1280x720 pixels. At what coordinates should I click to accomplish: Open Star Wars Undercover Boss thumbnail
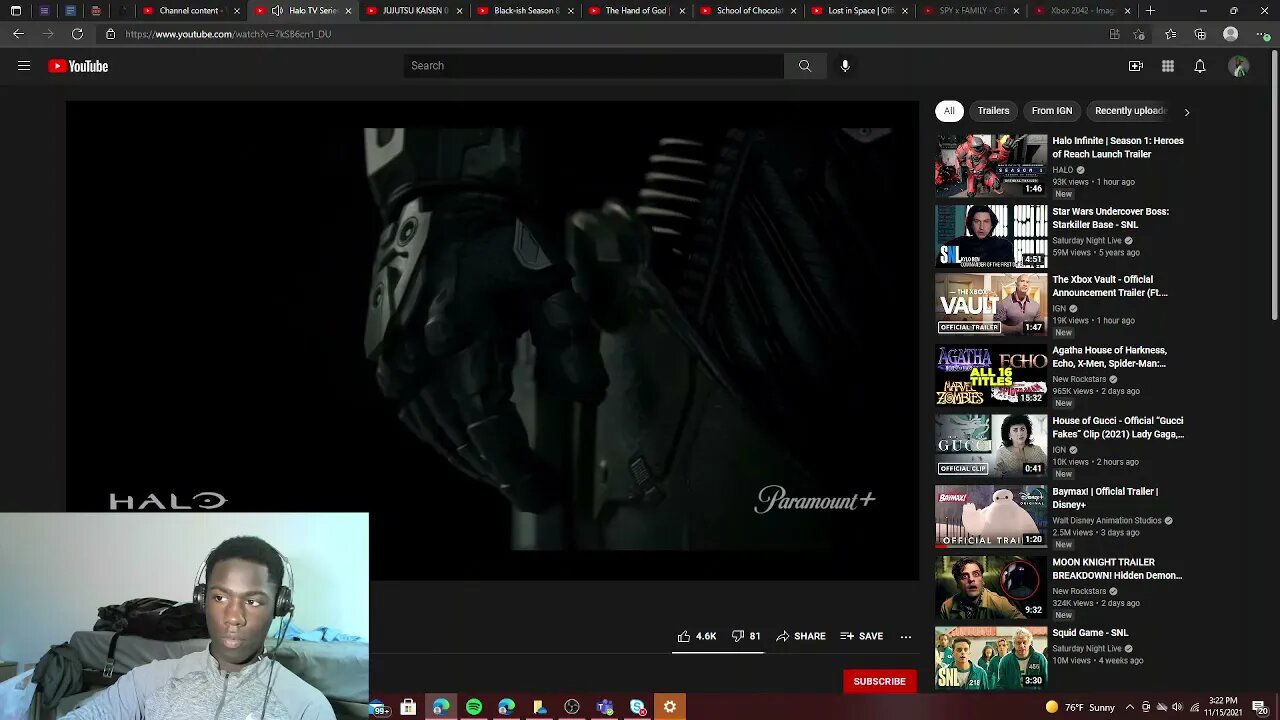991,236
